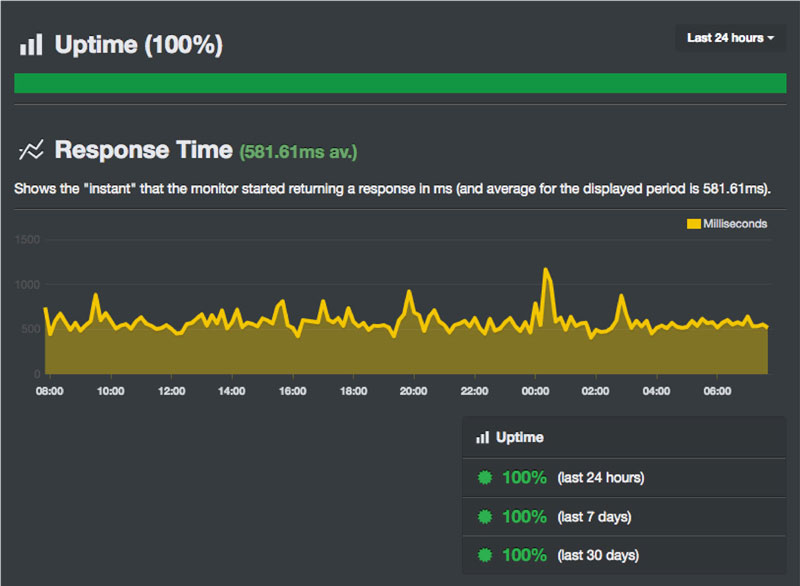Click the 1500 label on the vertical axis
This screenshot has width=800, height=586.
click(28, 240)
